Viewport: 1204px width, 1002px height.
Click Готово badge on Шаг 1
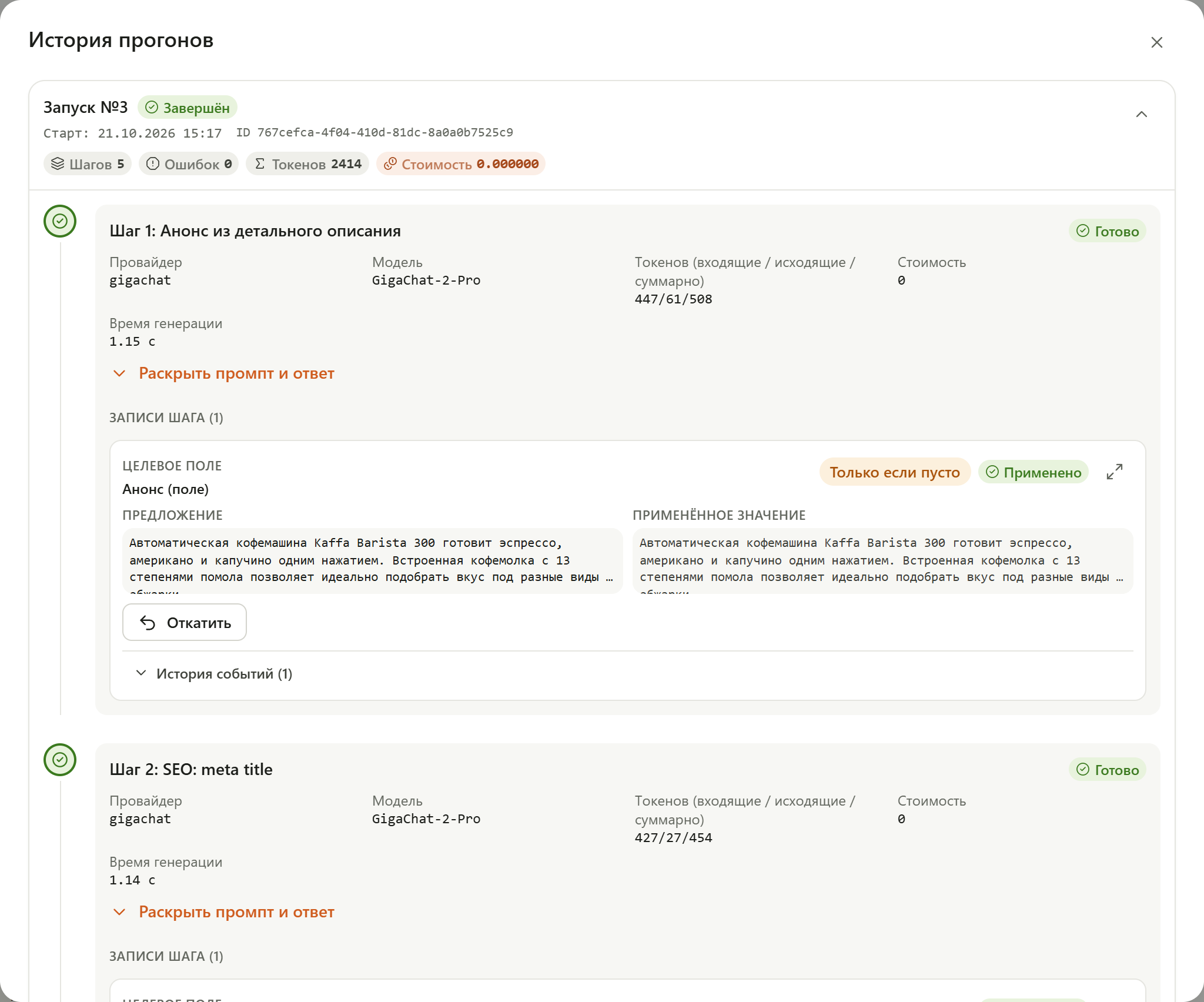pyautogui.click(x=1107, y=231)
